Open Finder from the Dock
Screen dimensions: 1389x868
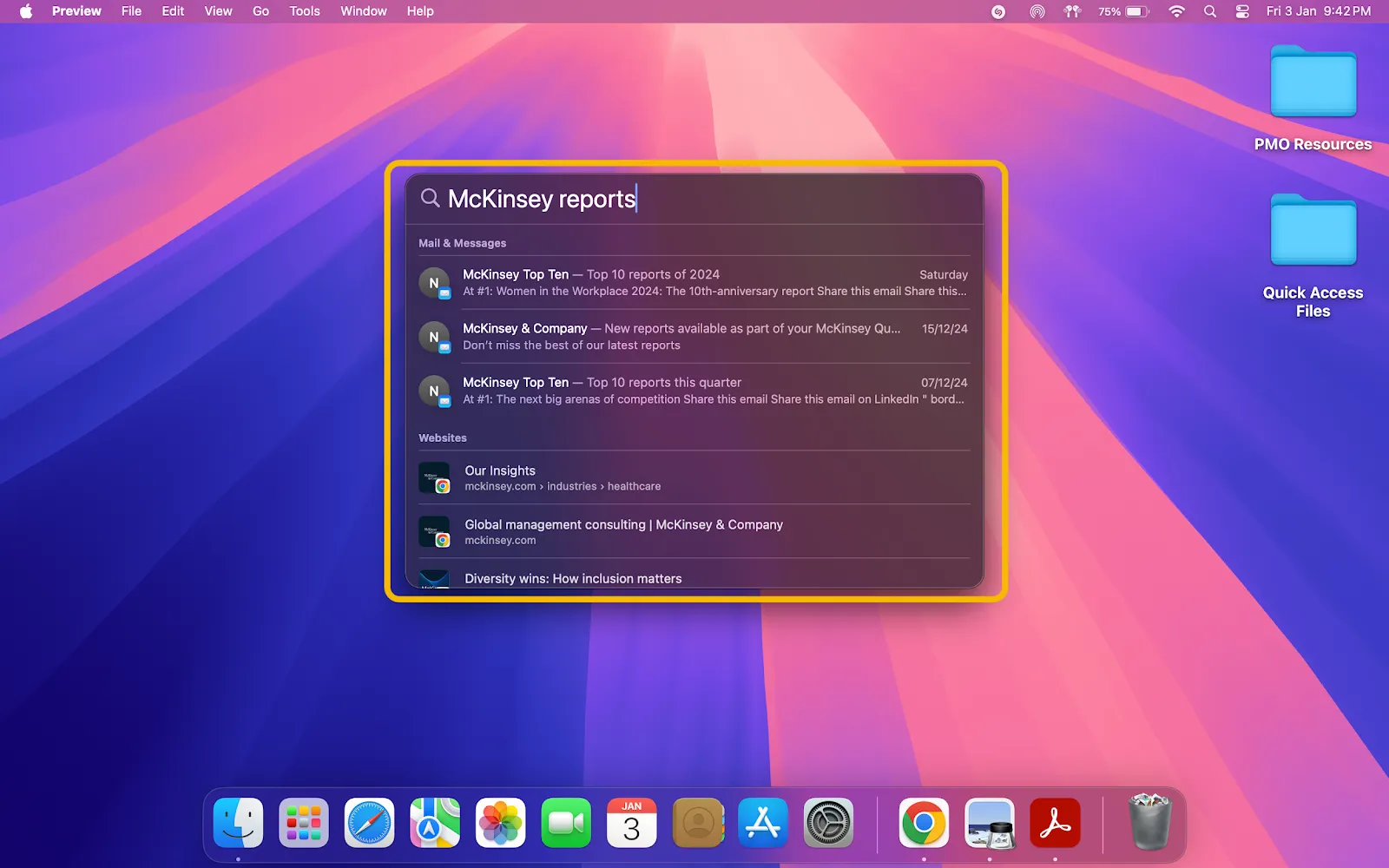[238, 822]
